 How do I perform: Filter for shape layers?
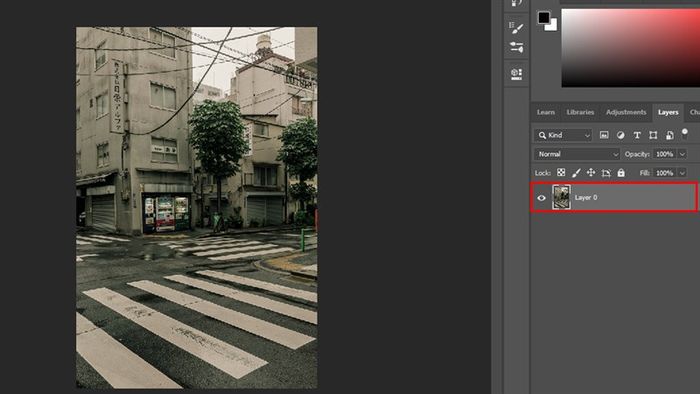[653, 135]
